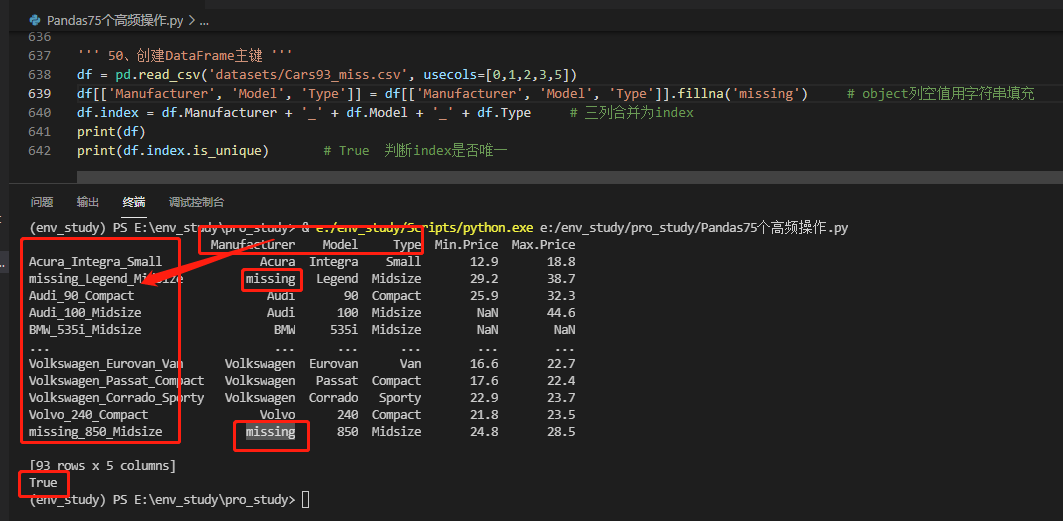The height and width of the screenshot is (521, 1063).
Task: Click the 12.9 Min.Price value
Action: (484, 262)
